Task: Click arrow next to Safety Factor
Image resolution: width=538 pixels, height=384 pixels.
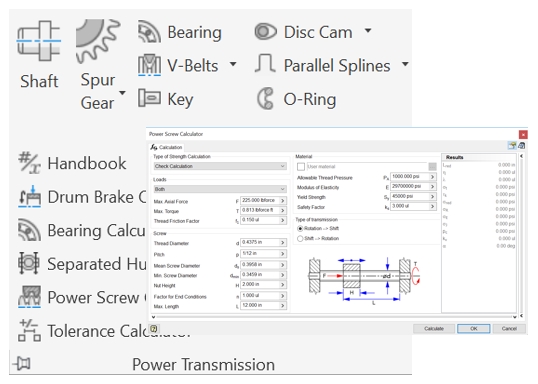Action: click(433, 207)
